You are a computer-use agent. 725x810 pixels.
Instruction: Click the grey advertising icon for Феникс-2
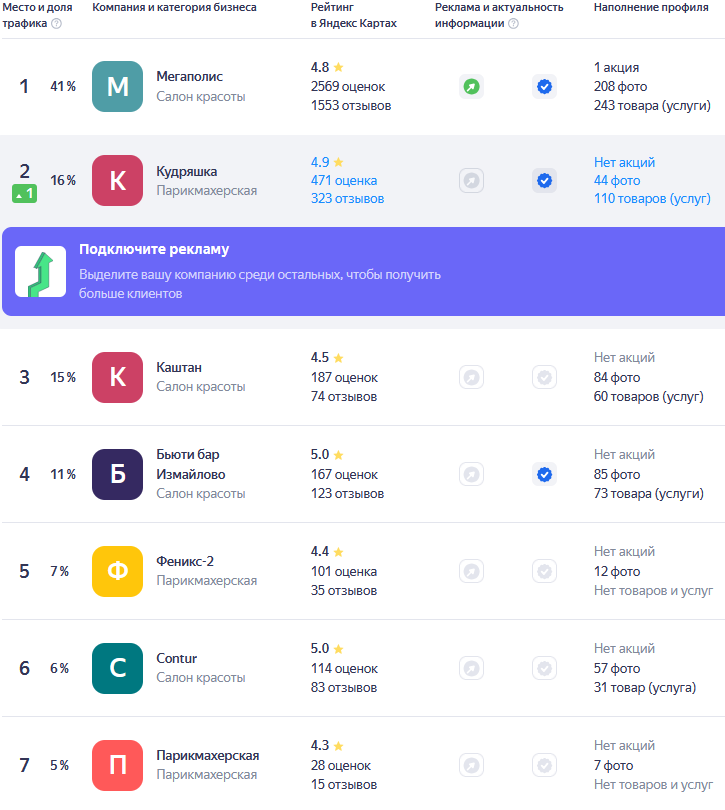coord(471,571)
